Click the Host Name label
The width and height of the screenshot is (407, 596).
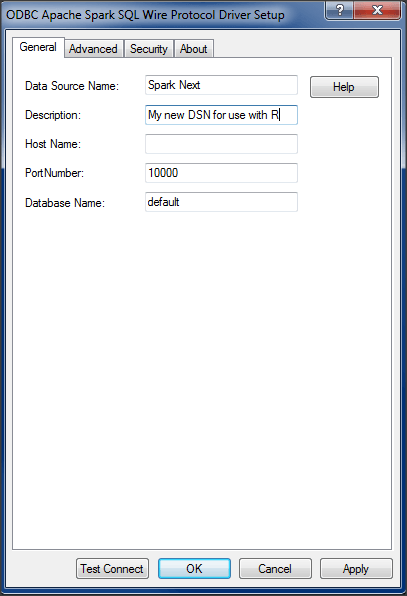point(53,144)
